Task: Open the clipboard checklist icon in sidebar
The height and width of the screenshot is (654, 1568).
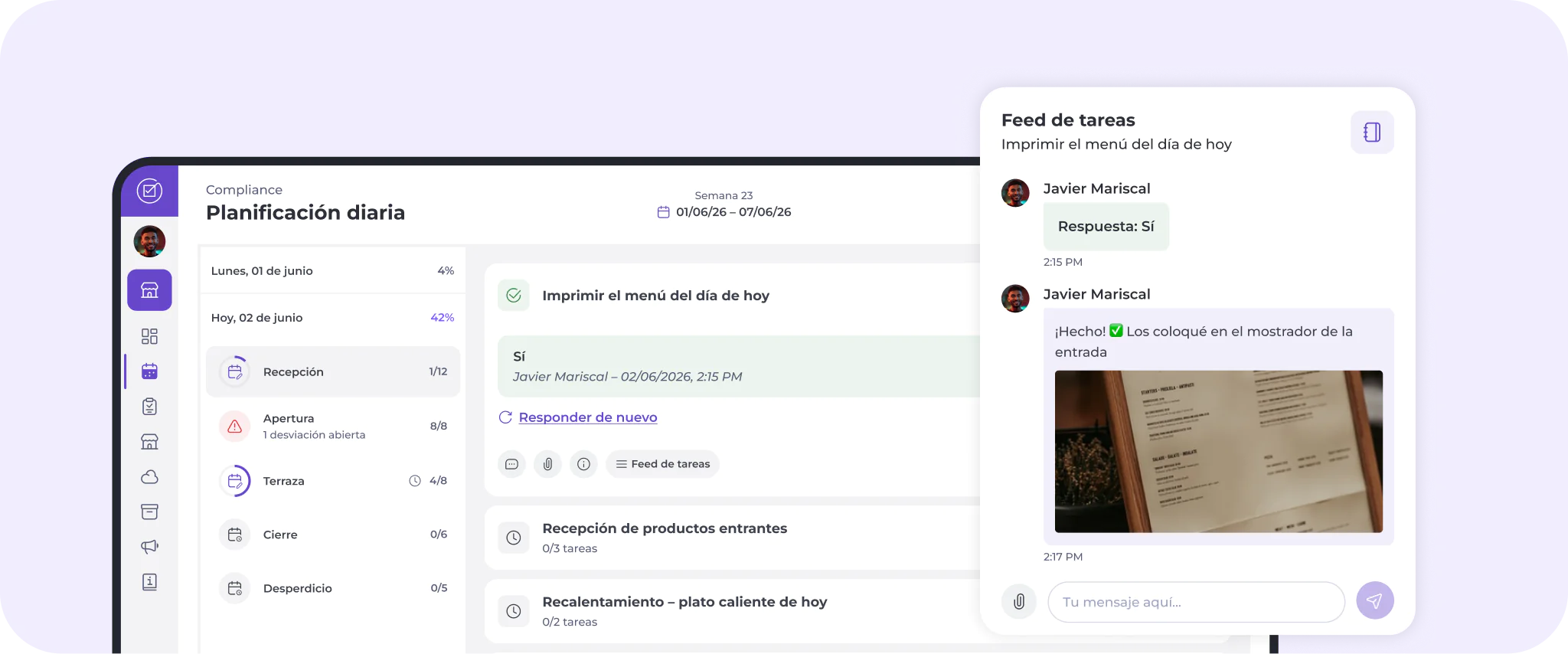Action: [149, 407]
